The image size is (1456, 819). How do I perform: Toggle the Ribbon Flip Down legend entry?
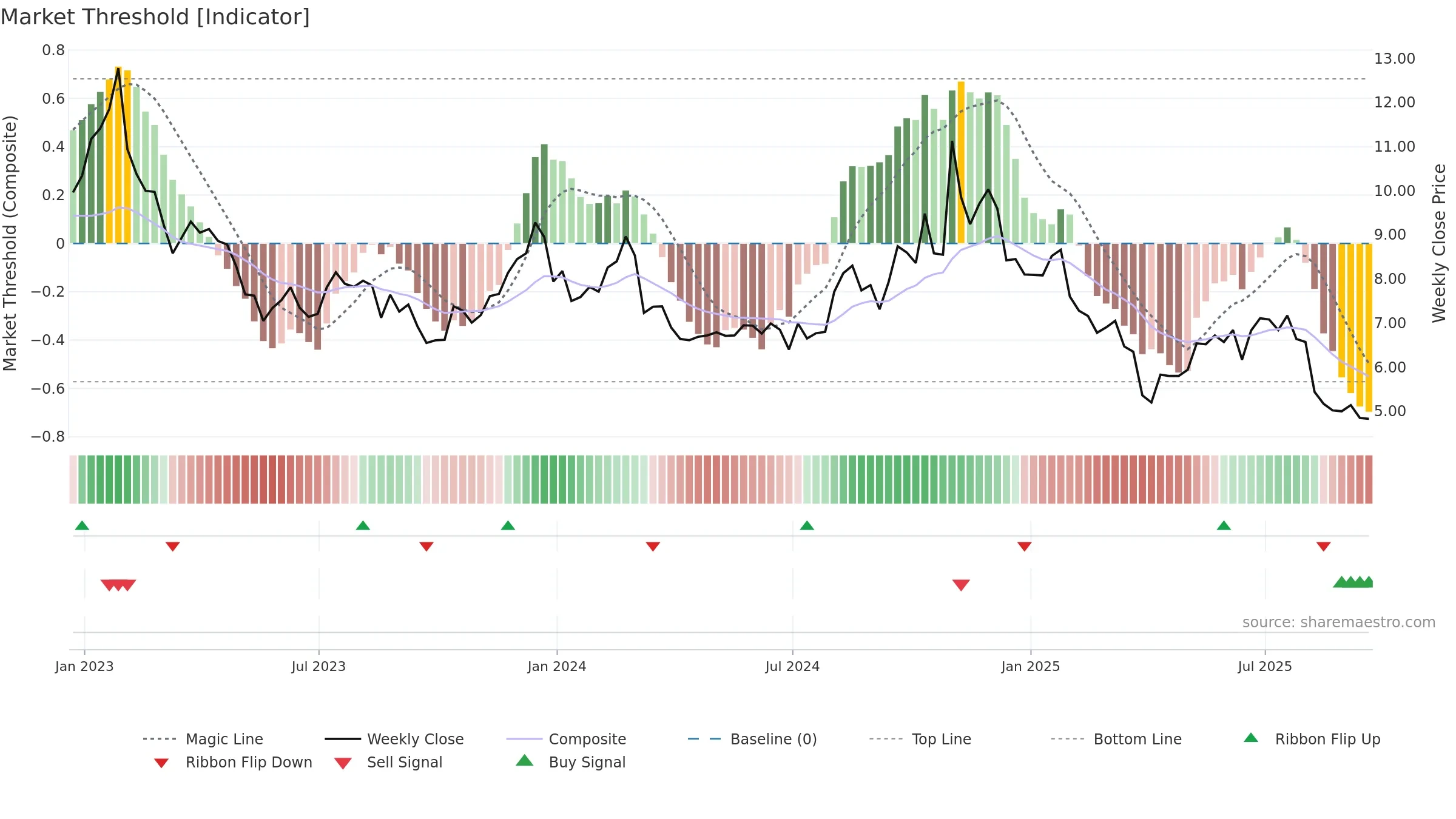[232, 762]
